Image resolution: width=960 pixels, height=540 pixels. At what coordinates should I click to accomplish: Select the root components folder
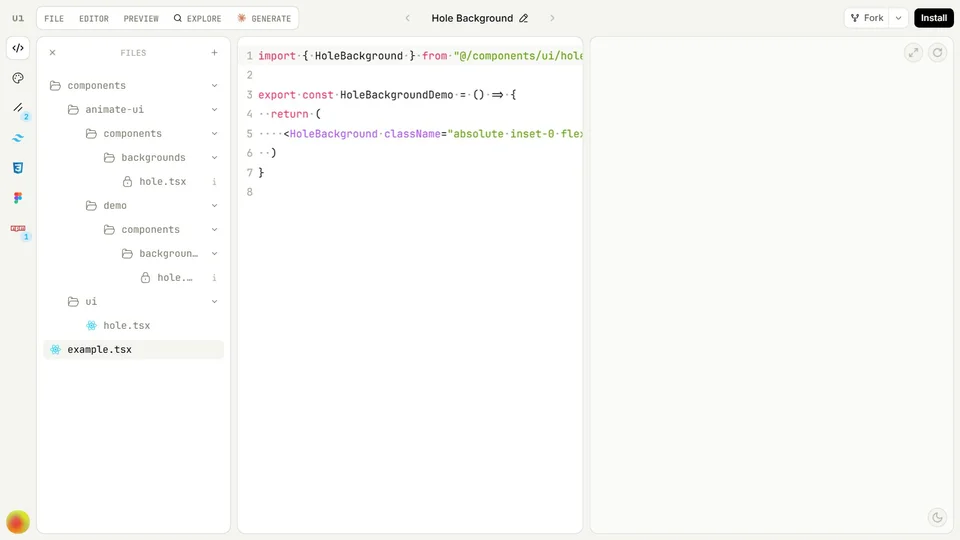pyautogui.click(x=133, y=86)
